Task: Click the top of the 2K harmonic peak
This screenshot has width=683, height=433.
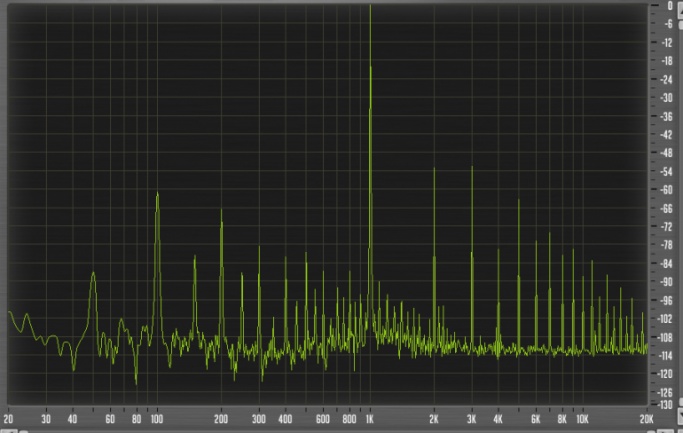Action: (x=434, y=169)
